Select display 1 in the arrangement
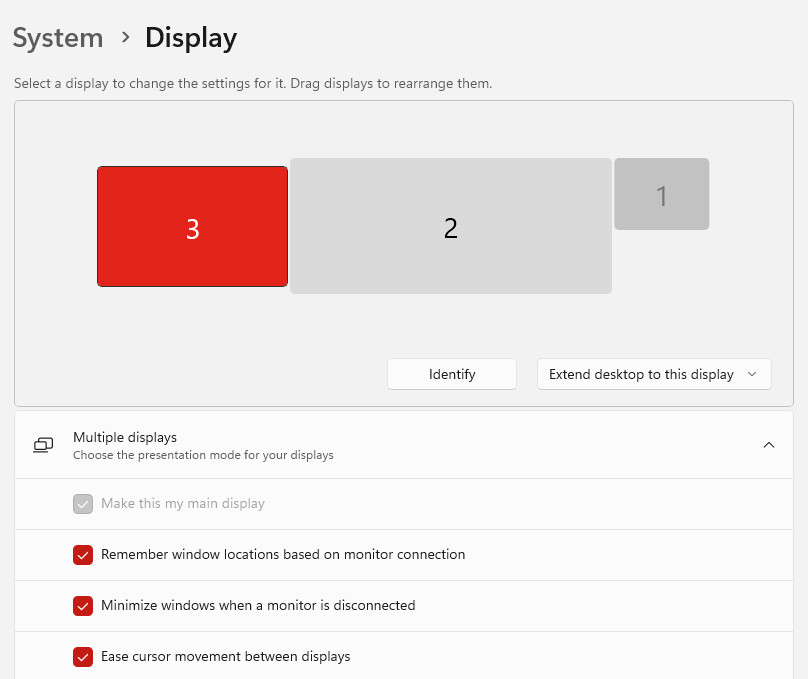Image resolution: width=808 pixels, height=679 pixels. coord(661,194)
